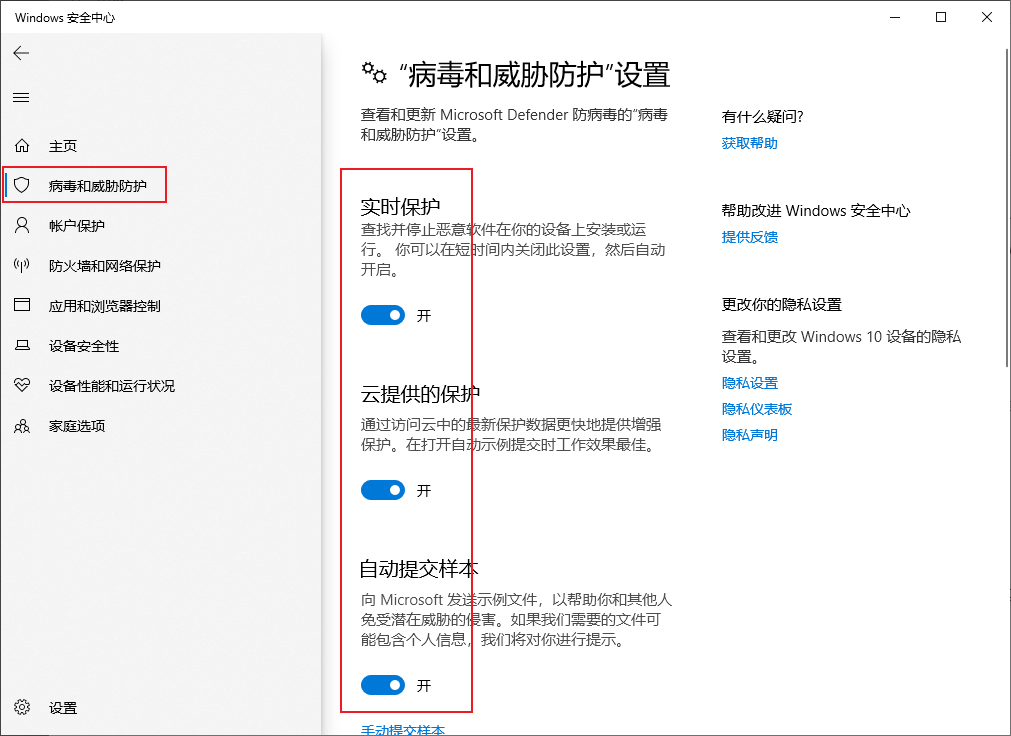Read the 隐私声明 statement

[750, 434]
